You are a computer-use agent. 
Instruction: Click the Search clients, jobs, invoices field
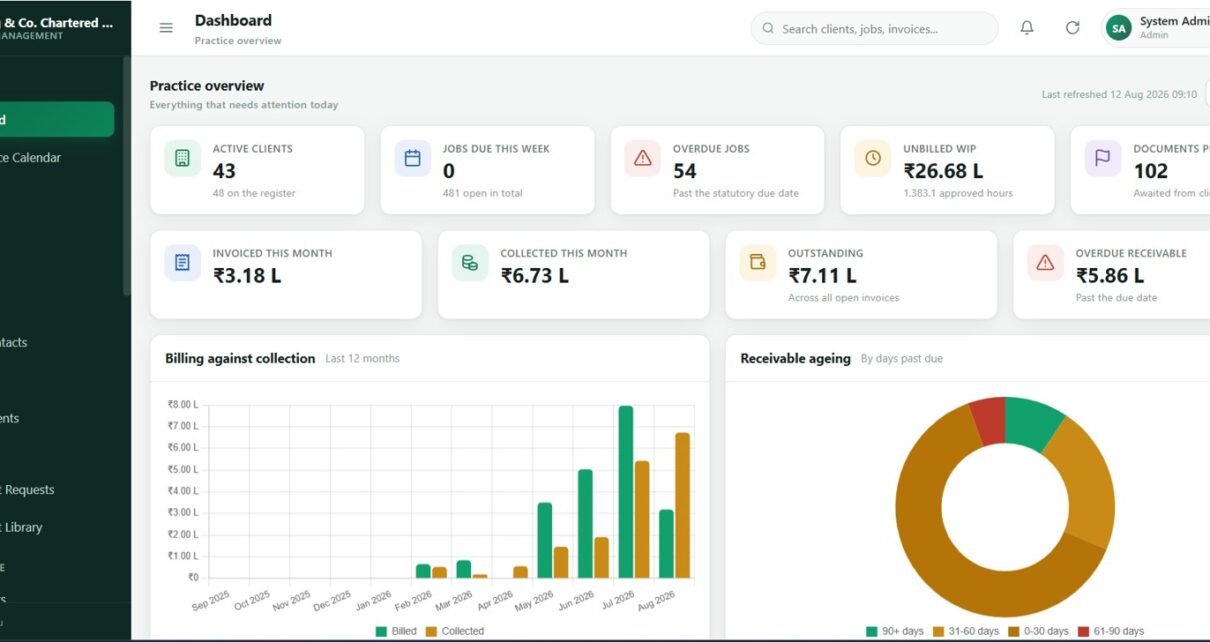pos(874,28)
